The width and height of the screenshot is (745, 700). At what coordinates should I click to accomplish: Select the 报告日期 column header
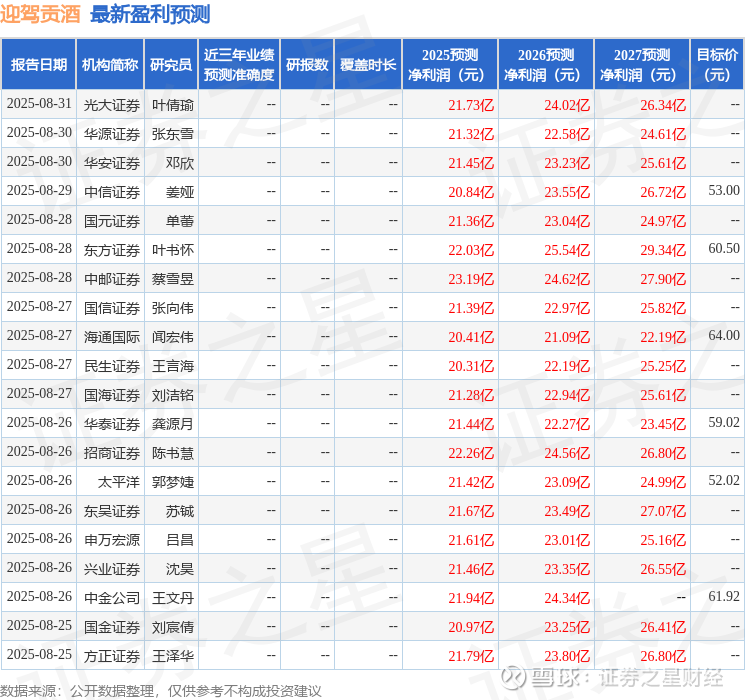[x=38, y=65]
